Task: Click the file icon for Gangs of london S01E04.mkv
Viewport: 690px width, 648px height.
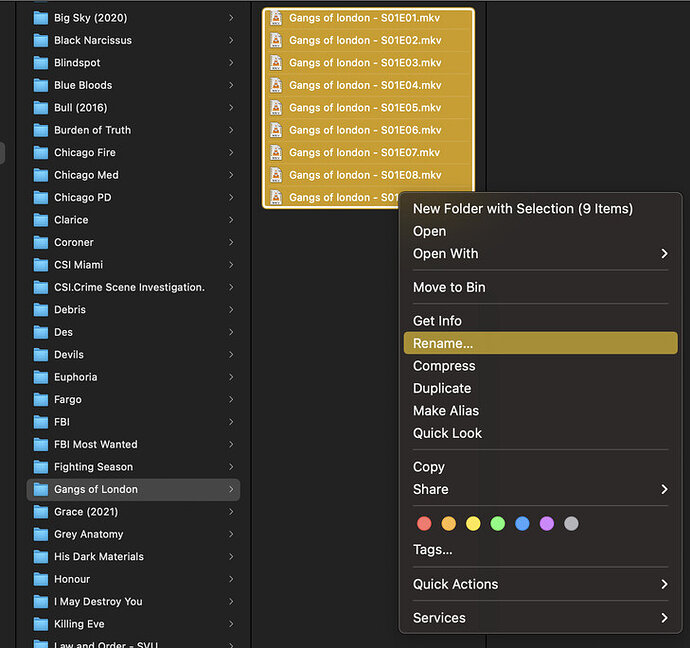Action: pos(276,85)
